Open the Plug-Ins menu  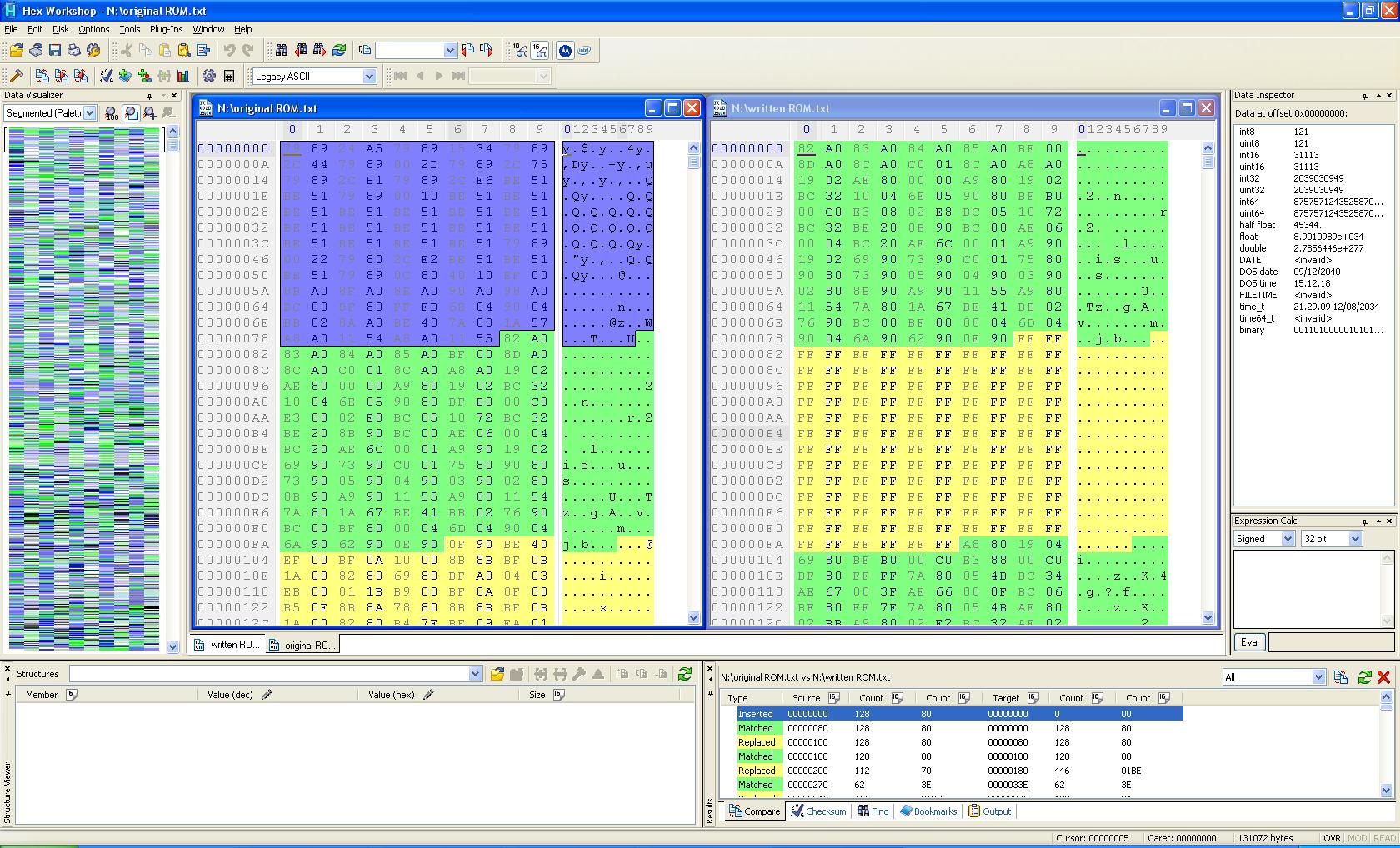[167, 29]
